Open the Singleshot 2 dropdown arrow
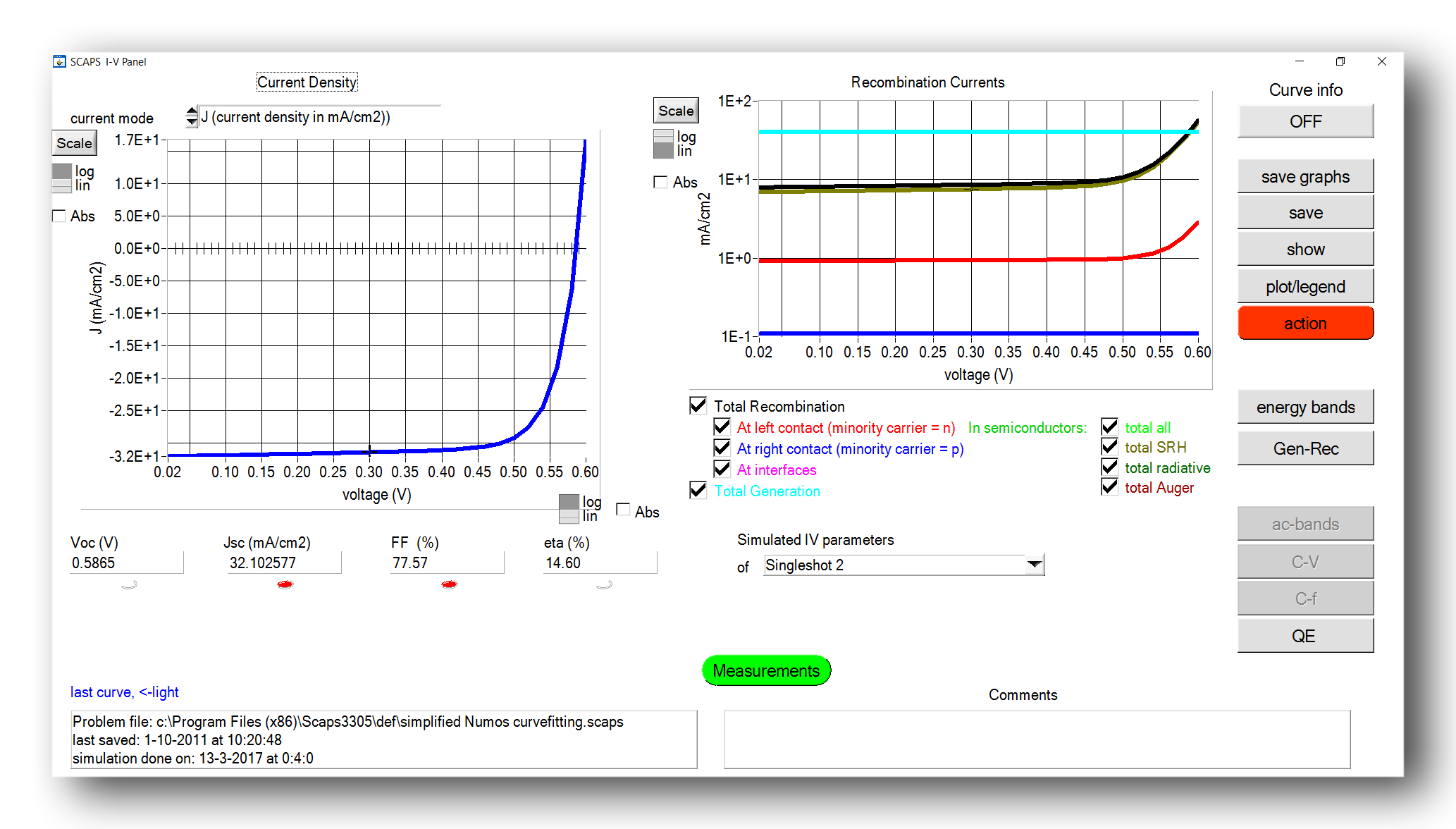The image size is (1456, 829). coord(1034,565)
